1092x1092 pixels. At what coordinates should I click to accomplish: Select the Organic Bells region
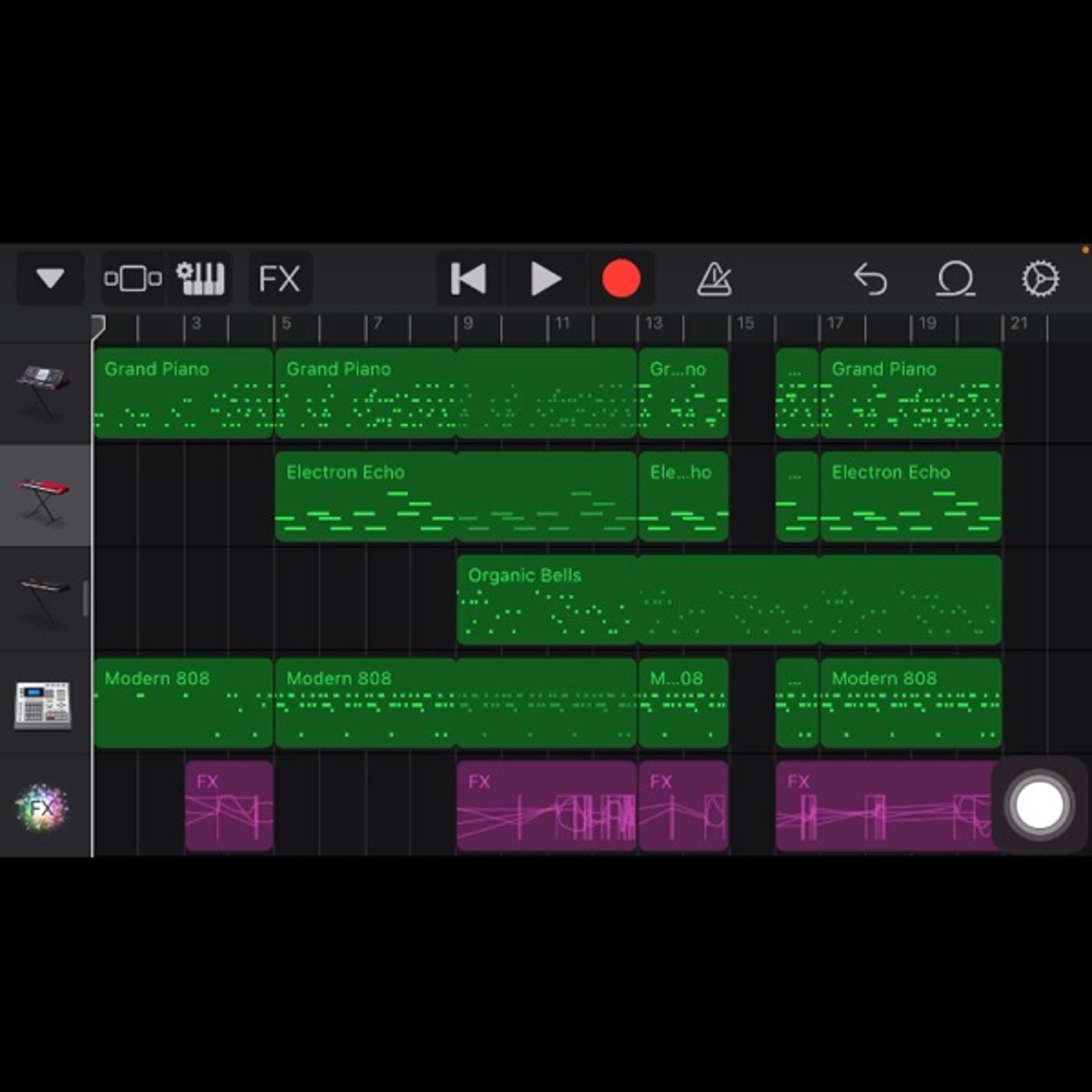(x=729, y=600)
